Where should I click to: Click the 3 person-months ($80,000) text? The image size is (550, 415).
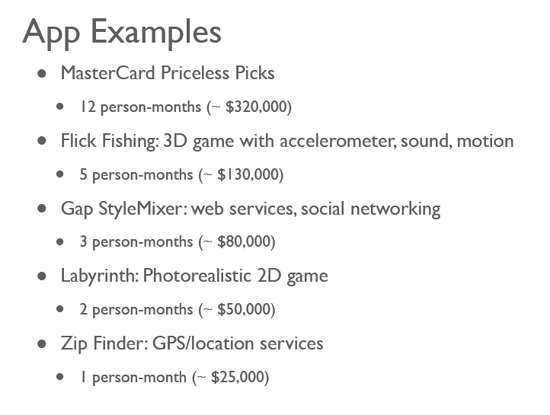coord(177,242)
